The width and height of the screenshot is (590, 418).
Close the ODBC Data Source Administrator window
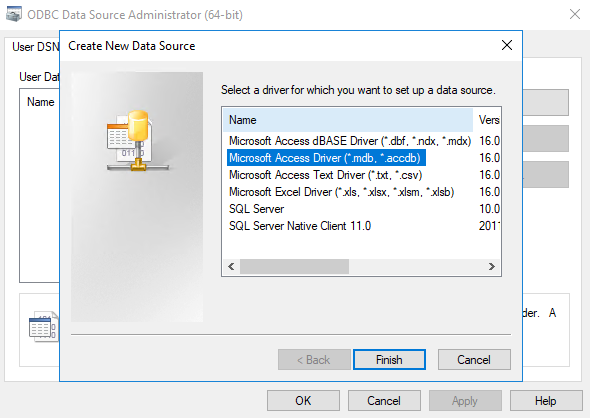pyautogui.click(x=575, y=14)
